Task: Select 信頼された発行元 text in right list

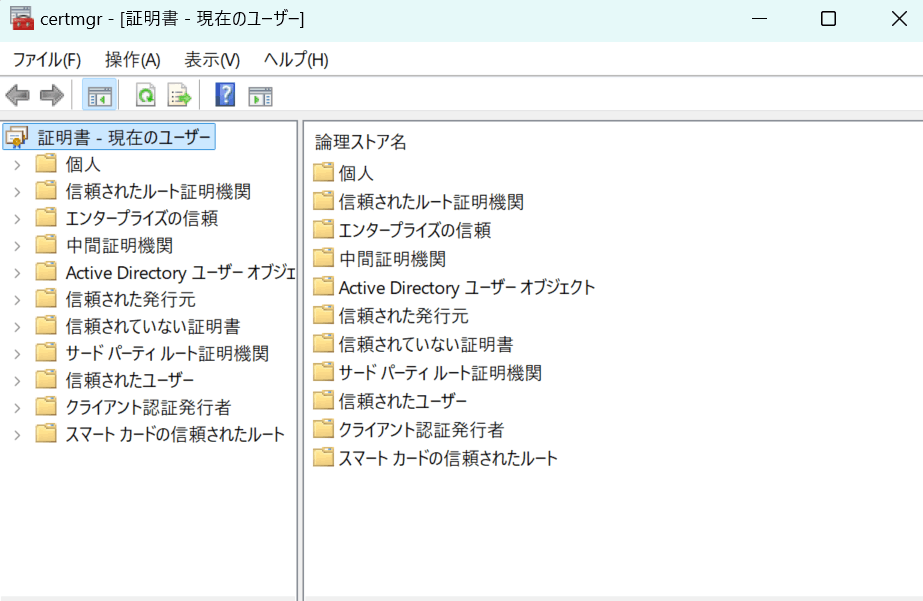Action: pos(403,316)
